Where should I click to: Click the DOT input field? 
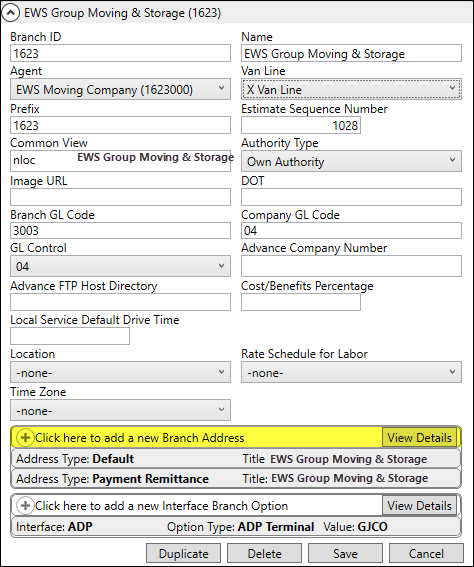point(351,197)
